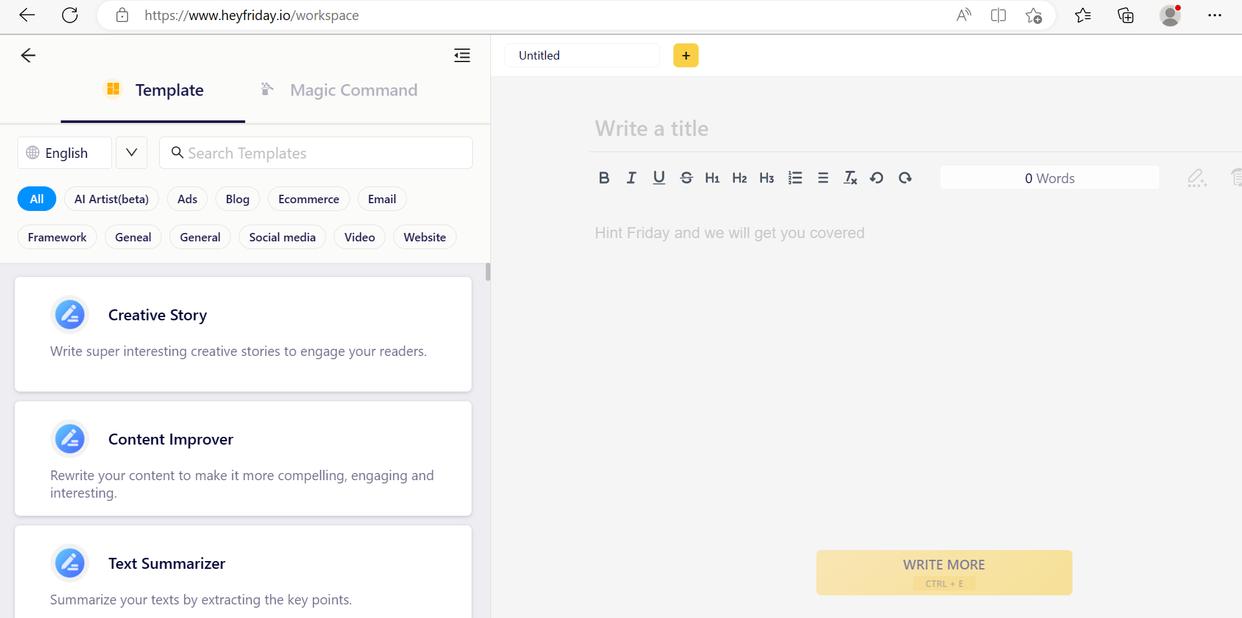
Task: Filter templates by AI Artist(beta)
Action: 112,199
